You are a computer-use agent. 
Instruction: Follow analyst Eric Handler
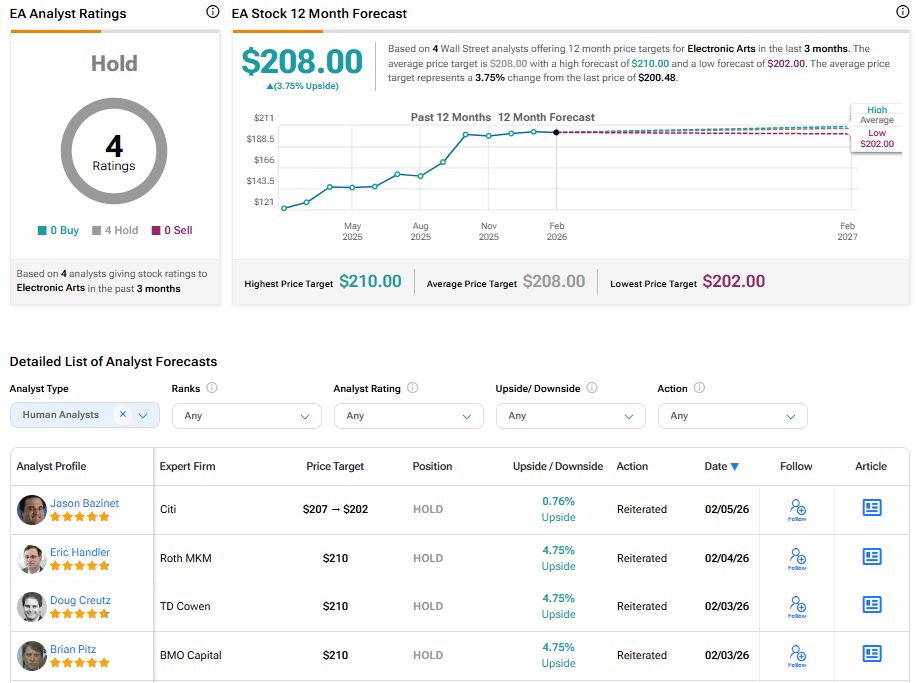click(797, 558)
